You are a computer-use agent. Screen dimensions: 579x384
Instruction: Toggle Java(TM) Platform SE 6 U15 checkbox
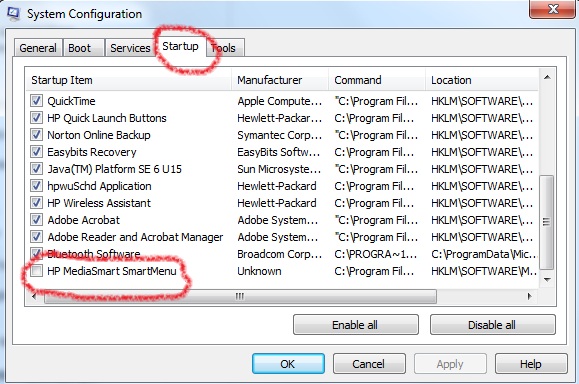[x=36, y=168]
